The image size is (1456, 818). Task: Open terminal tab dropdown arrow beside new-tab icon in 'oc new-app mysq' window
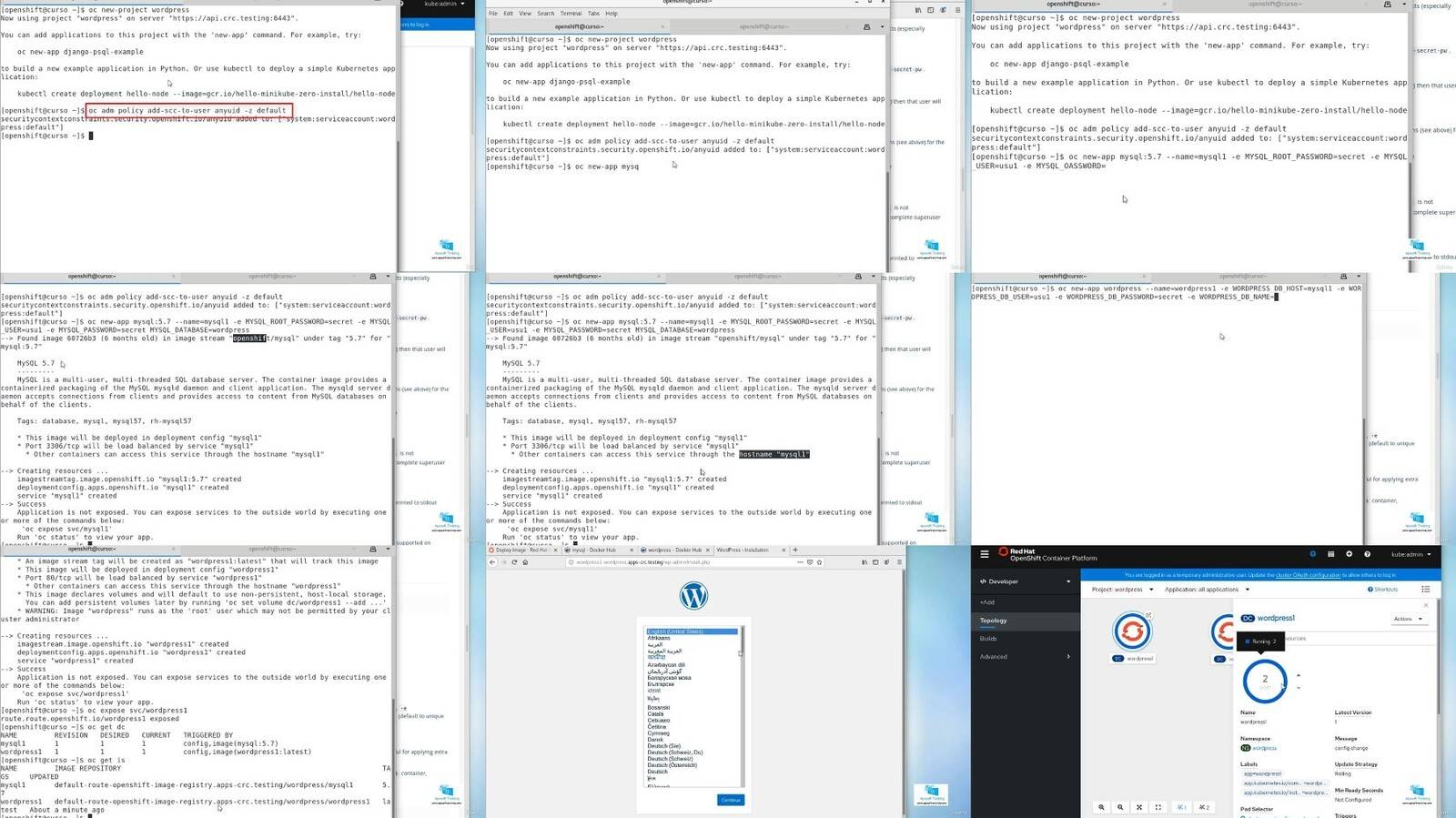click(882, 26)
